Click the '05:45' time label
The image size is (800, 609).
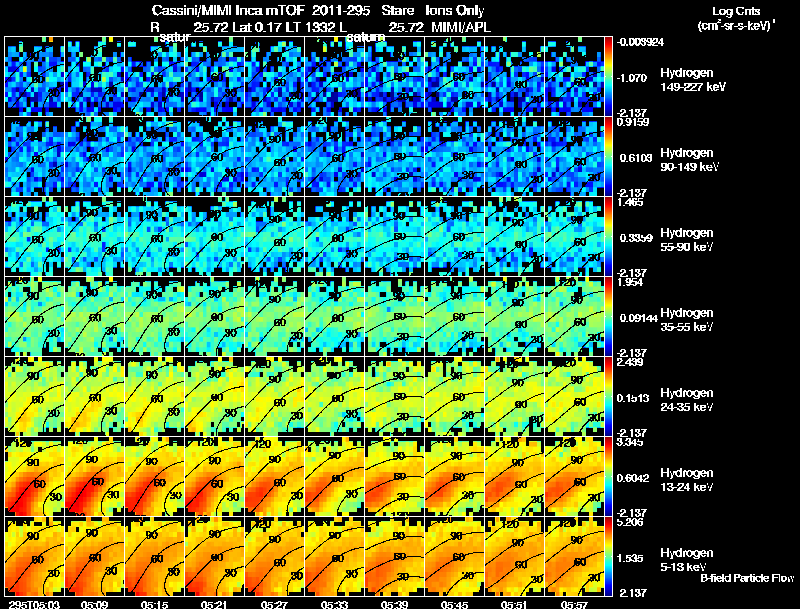pos(455,604)
